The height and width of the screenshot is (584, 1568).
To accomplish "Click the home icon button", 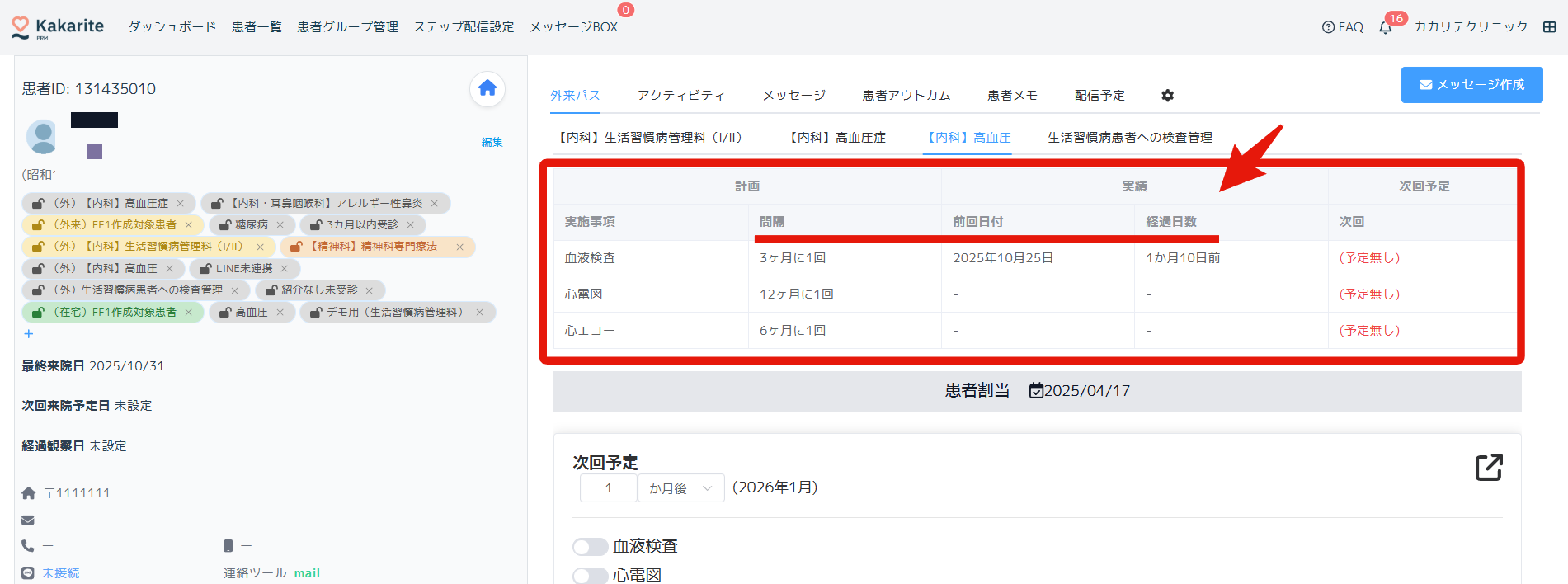I will tap(487, 88).
